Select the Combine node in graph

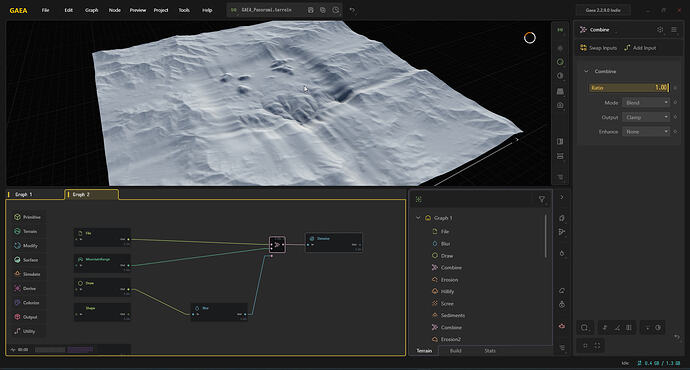coord(277,245)
